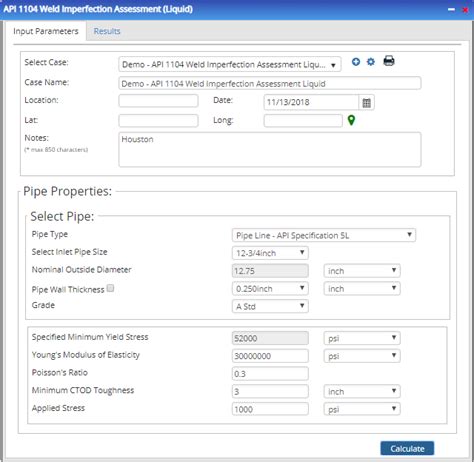This screenshot has width=474, height=462.
Task: Select a Grade from dropdown
Action: coord(270,306)
